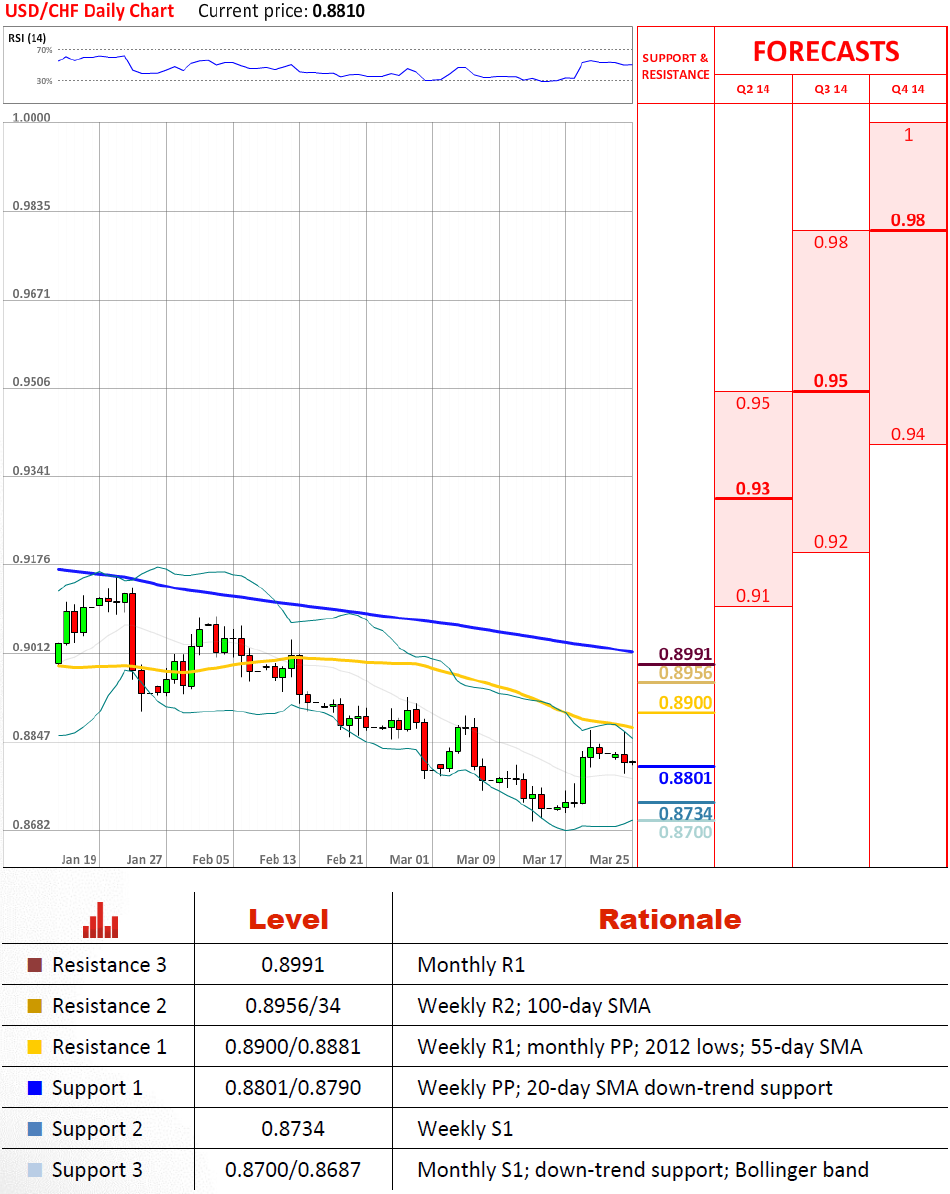Click the 'Weekly S1' rationale text
This screenshot has width=950, height=1194.
tap(465, 1129)
